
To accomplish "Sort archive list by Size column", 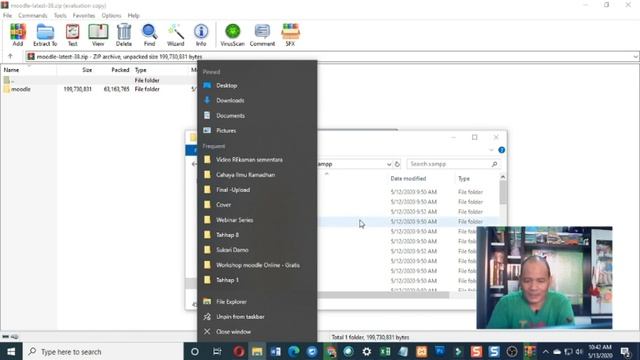I will (x=87, y=70).
